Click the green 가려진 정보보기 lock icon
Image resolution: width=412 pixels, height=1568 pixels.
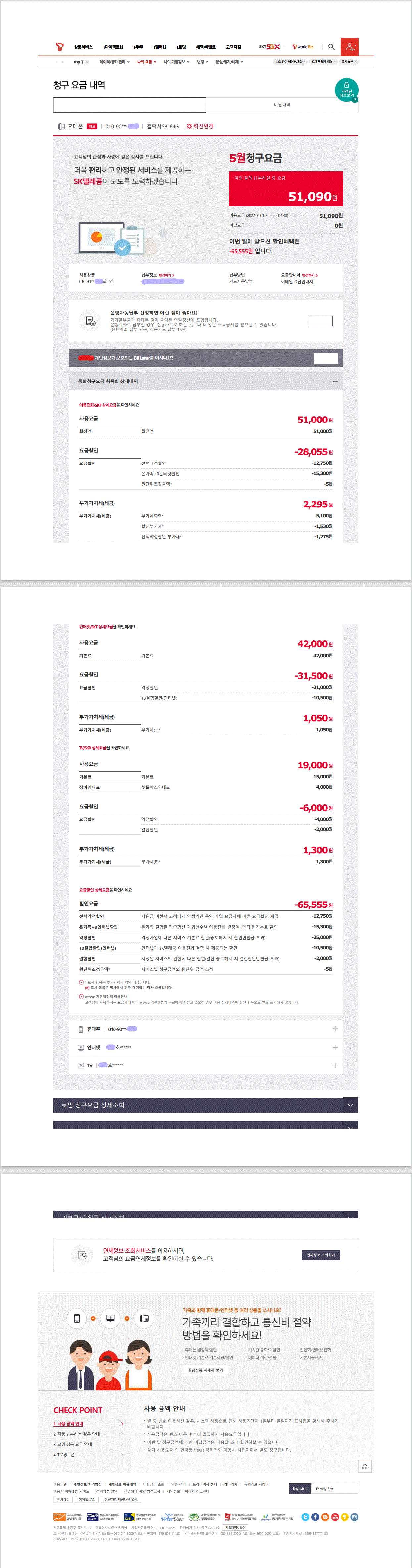346,89
